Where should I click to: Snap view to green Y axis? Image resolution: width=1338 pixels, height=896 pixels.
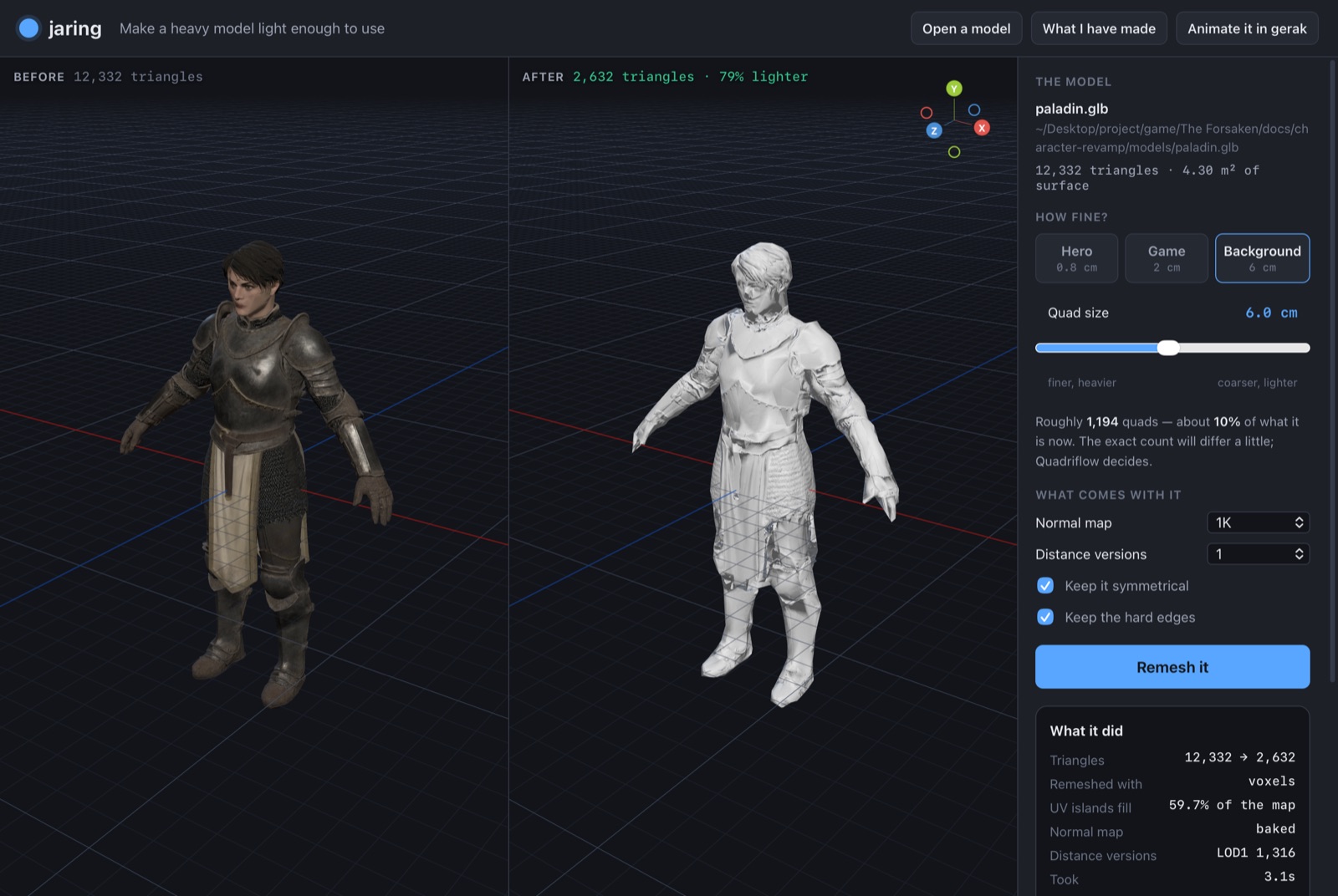954,89
